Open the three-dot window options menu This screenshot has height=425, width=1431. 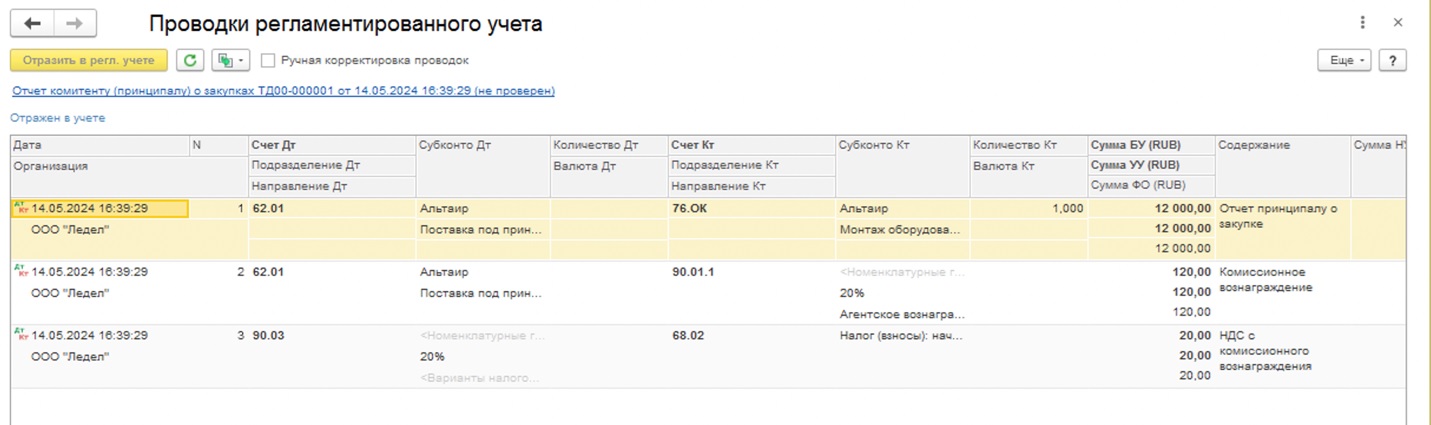[x=1362, y=23]
